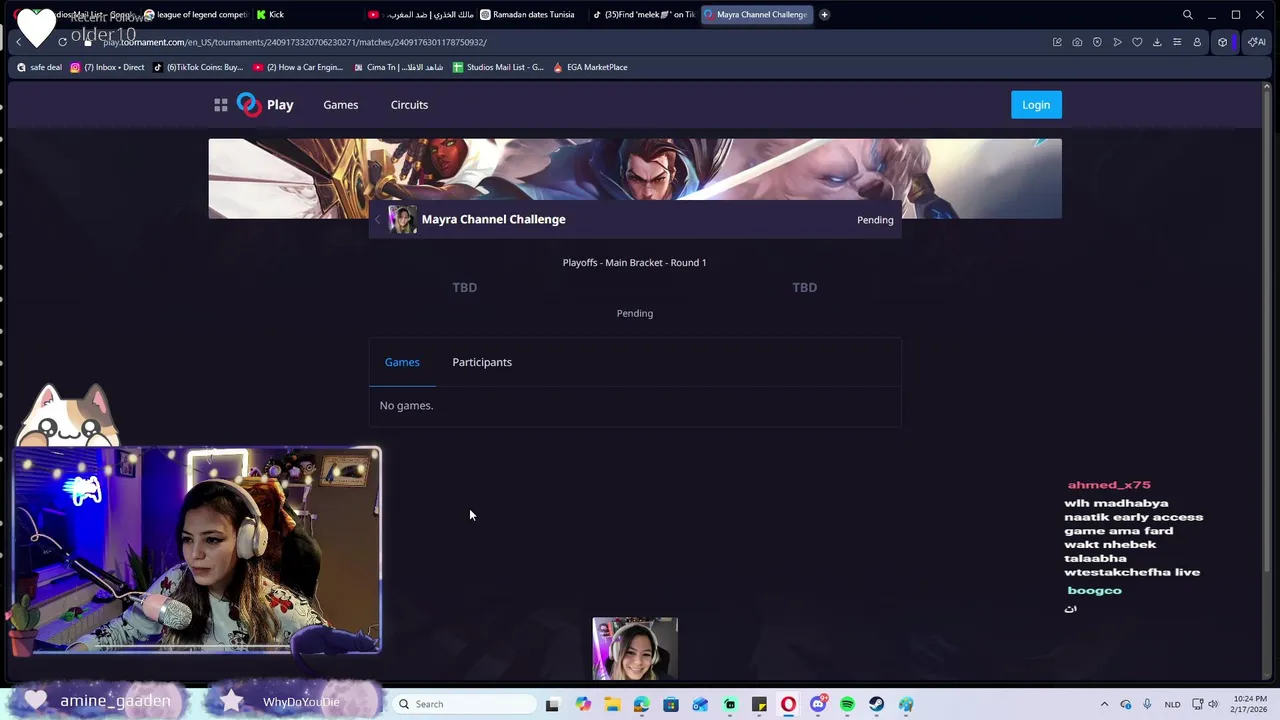The height and width of the screenshot is (720, 1280).
Task: Open the safe deal bookmark
Action: (40, 67)
